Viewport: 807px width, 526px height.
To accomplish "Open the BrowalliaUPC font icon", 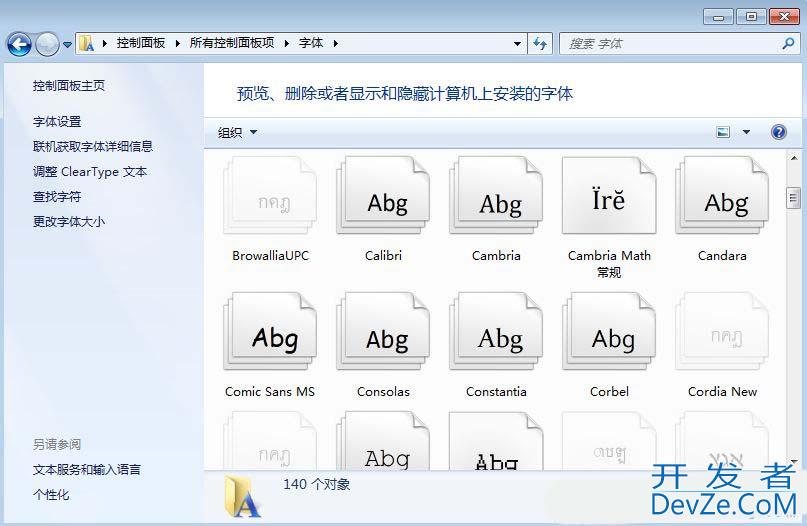I will point(270,196).
